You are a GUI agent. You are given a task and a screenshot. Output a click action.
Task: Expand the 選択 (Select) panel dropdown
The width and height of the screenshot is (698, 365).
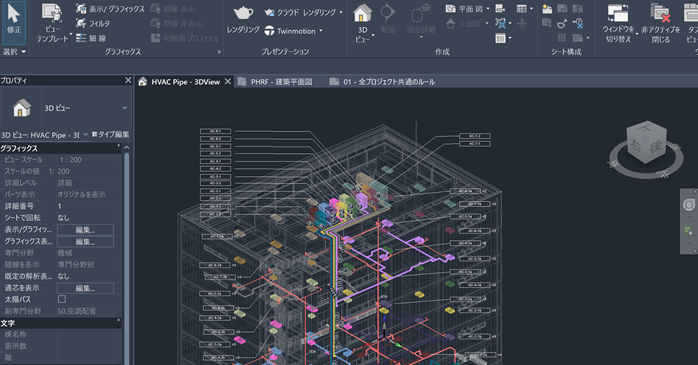(14, 52)
